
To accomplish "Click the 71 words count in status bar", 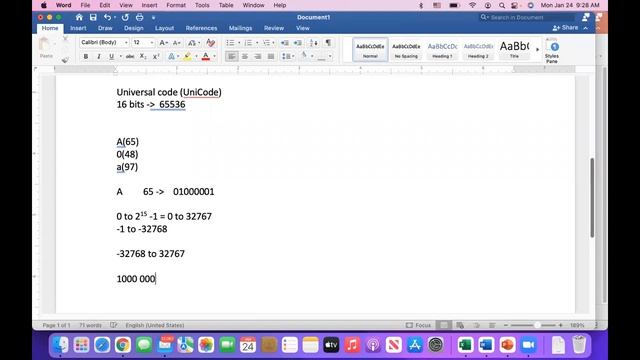I will coord(90,325).
